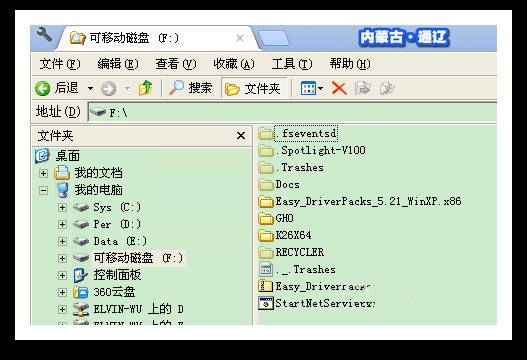Close the 文件夹 side panel
The image size is (527, 360).
pyautogui.click(x=241, y=136)
